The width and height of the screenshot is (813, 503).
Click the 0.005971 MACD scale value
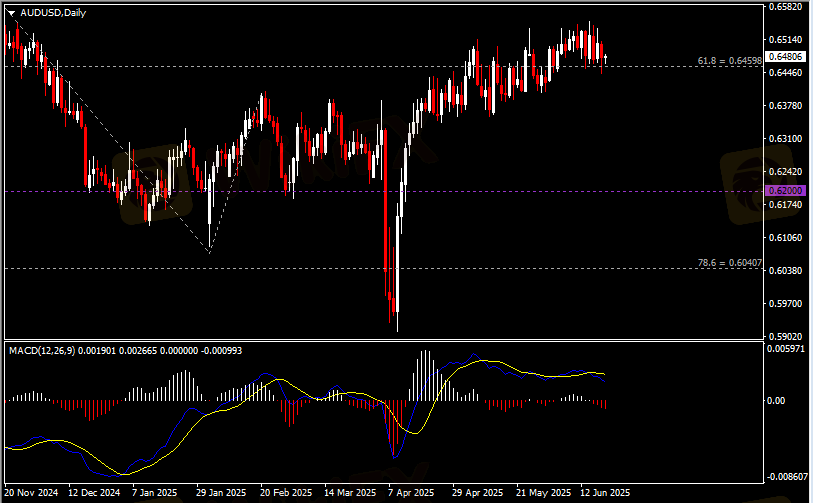[786, 349]
